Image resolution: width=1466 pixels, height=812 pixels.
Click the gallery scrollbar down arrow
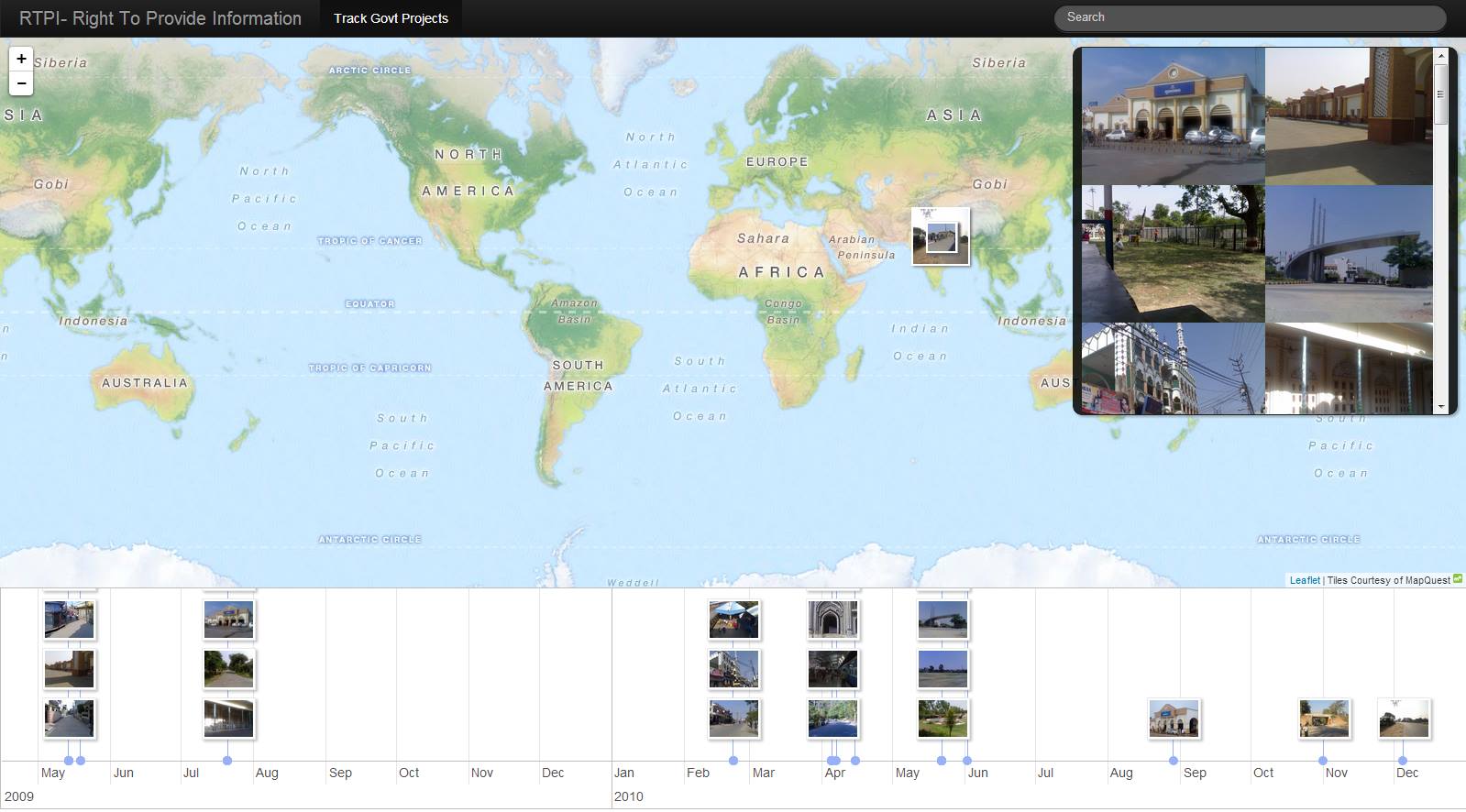[1441, 406]
